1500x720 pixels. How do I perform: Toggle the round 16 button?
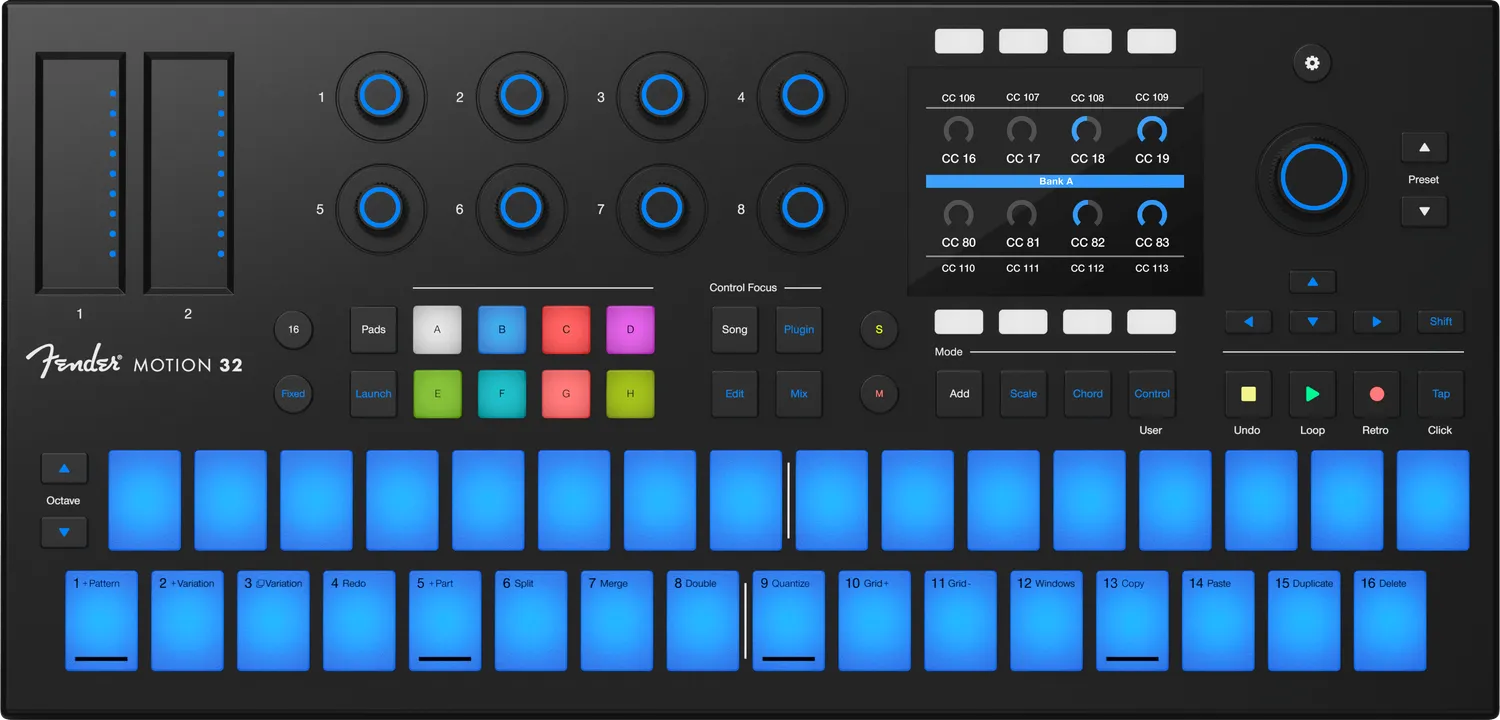coord(293,329)
